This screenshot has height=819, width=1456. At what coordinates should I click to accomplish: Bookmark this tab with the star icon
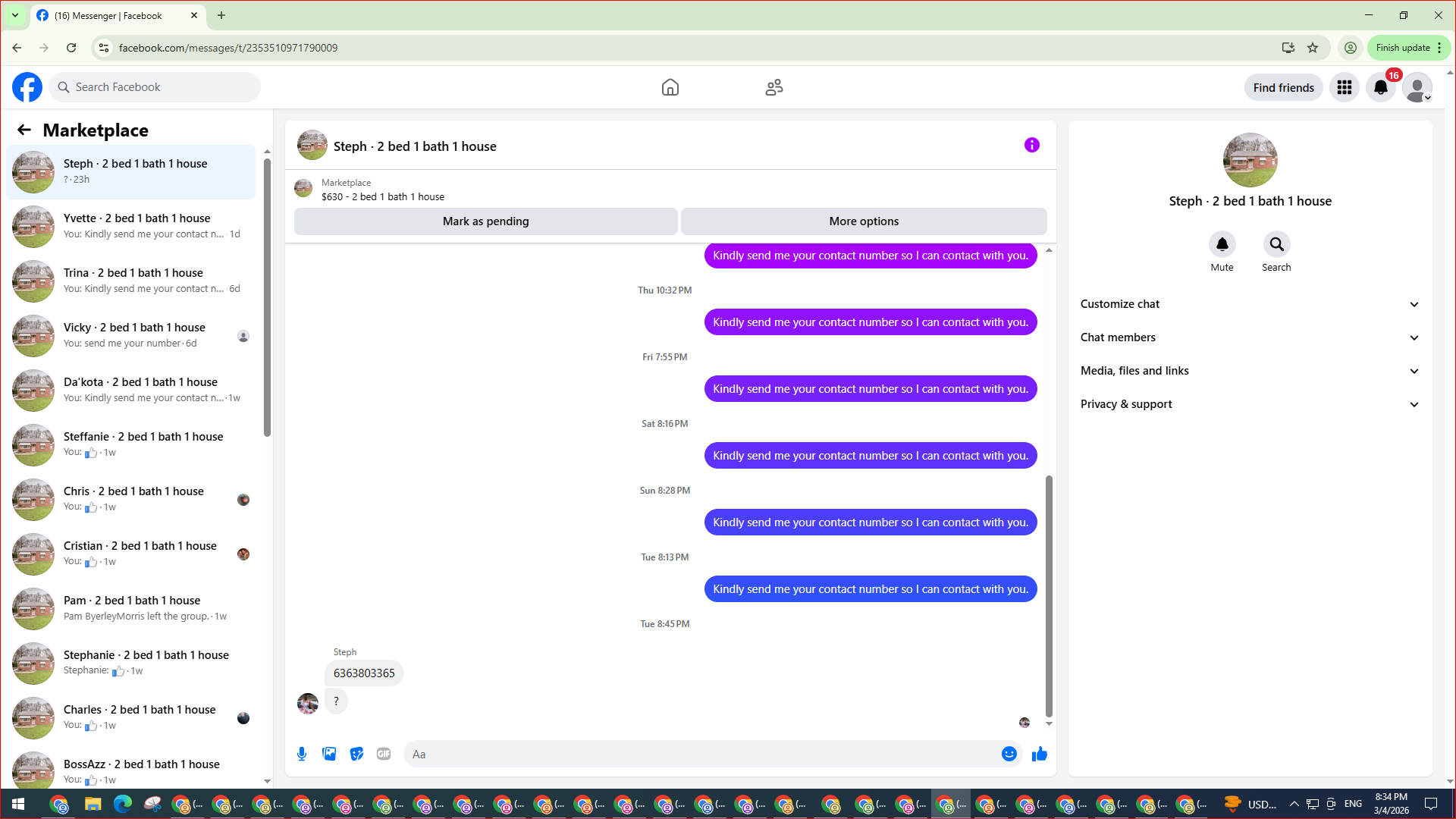[1313, 48]
